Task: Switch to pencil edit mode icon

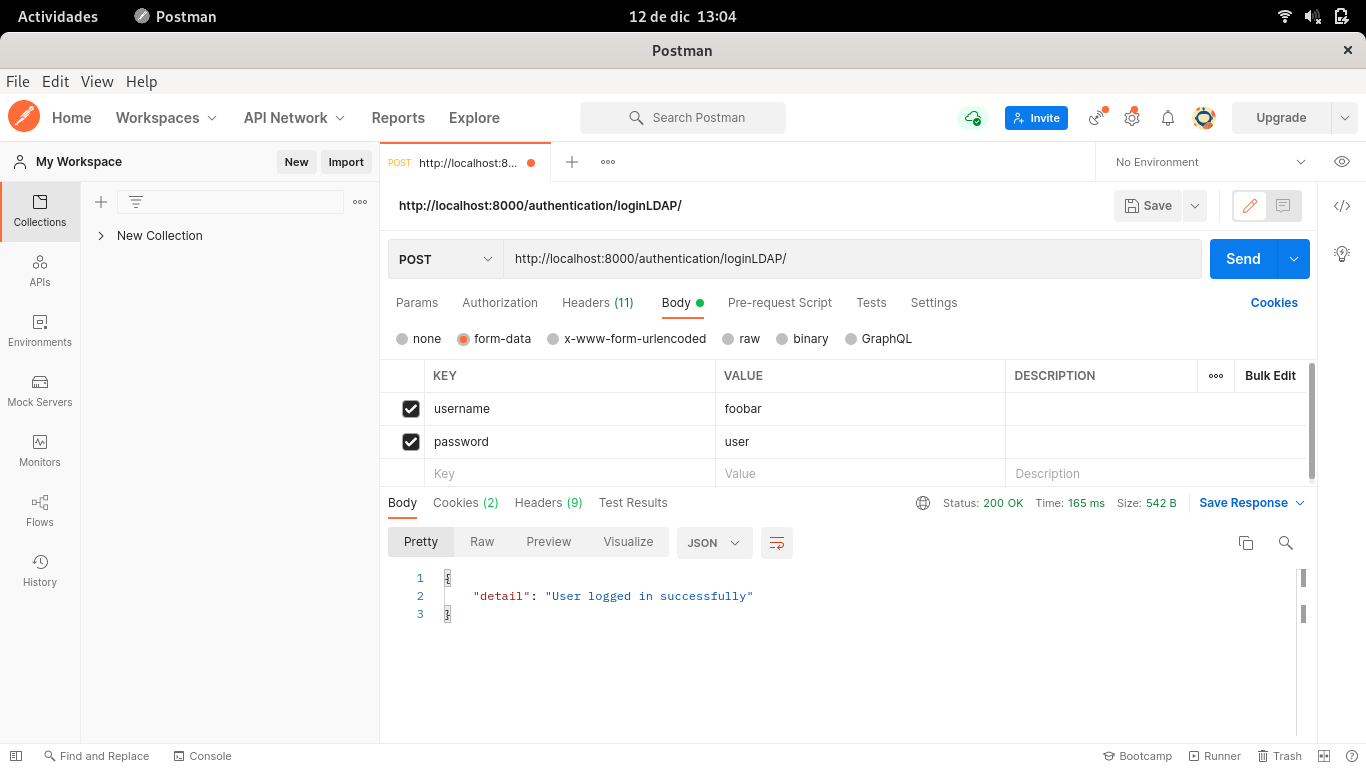Action: pos(1249,206)
